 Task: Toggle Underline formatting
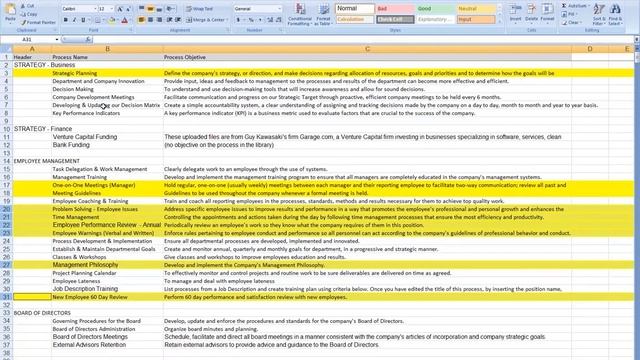83,20
